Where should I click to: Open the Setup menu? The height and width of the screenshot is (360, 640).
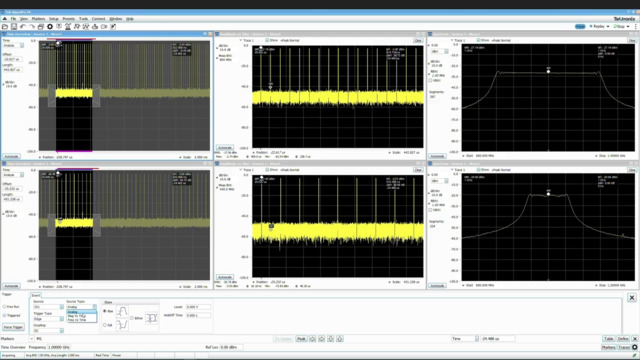point(54,19)
